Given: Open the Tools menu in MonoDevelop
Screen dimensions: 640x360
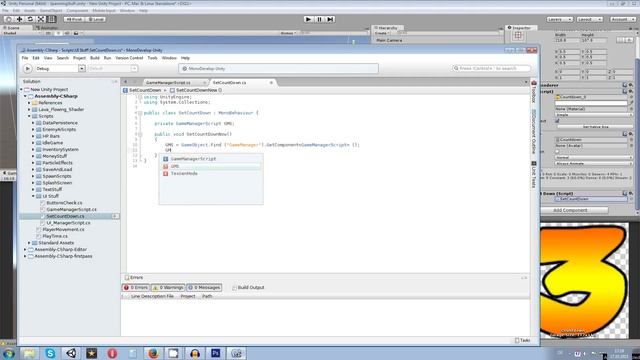Looking at the screenshot, I should [x=152, y=58].
